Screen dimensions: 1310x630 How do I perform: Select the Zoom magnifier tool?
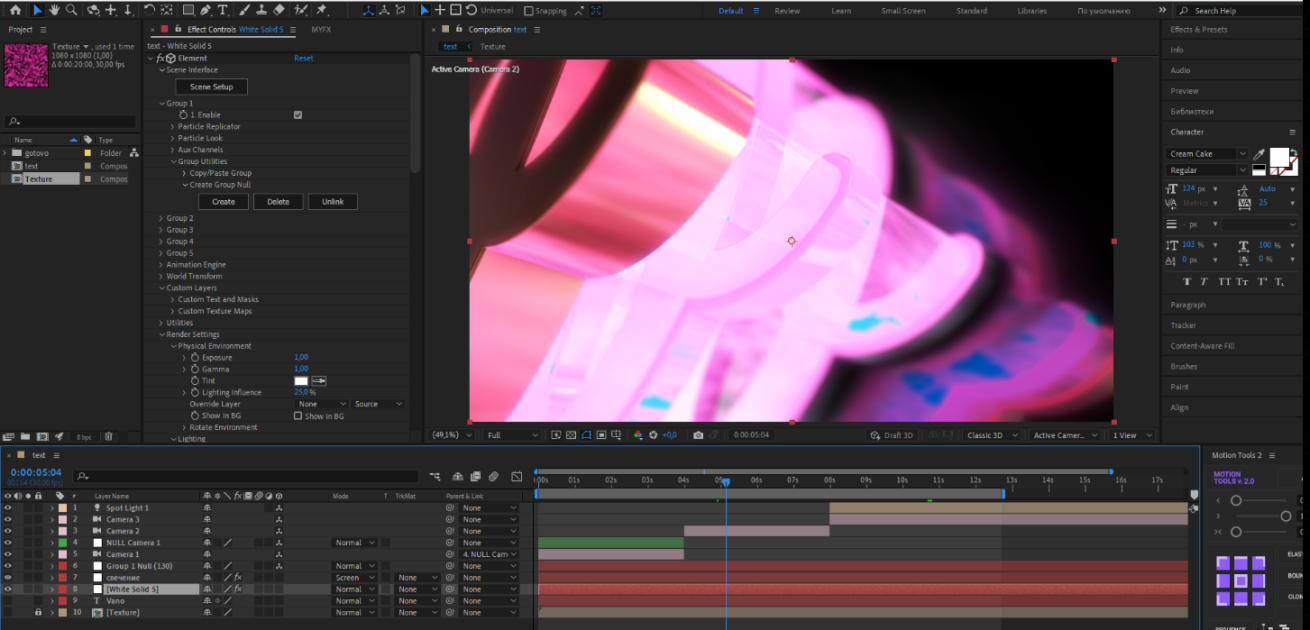click(71, 10)
